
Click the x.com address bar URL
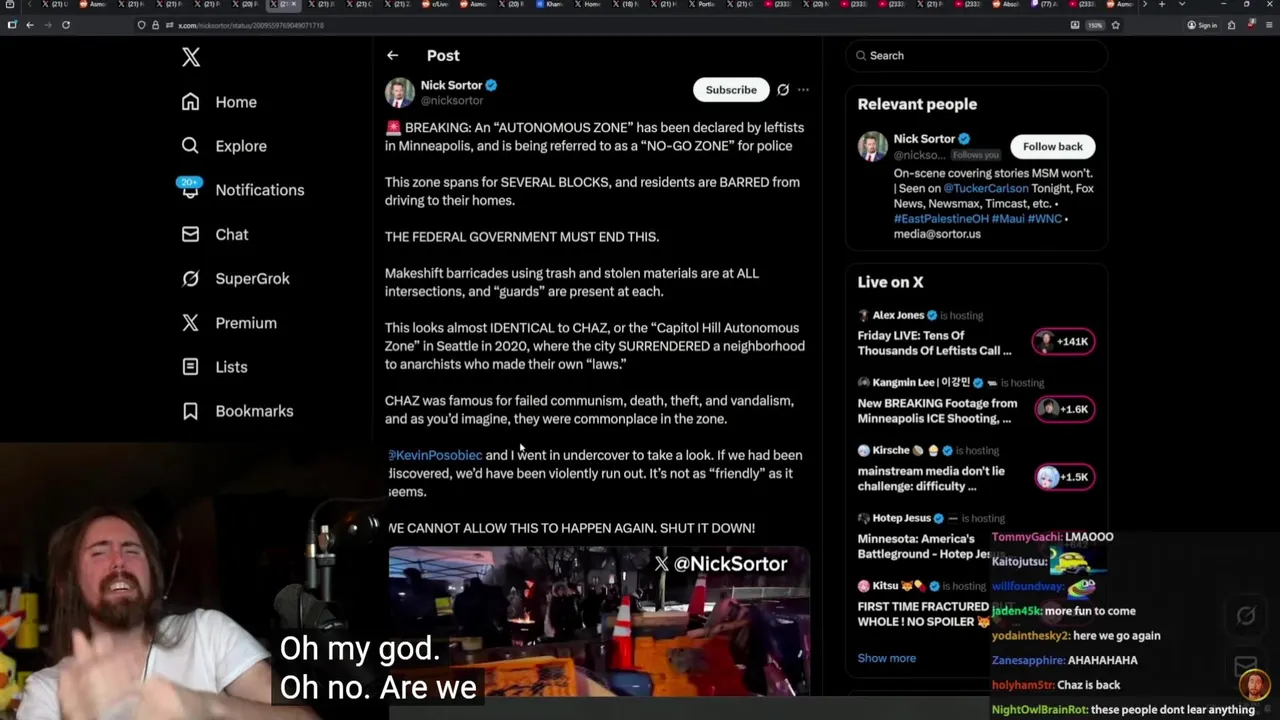[x=251, y=25]
